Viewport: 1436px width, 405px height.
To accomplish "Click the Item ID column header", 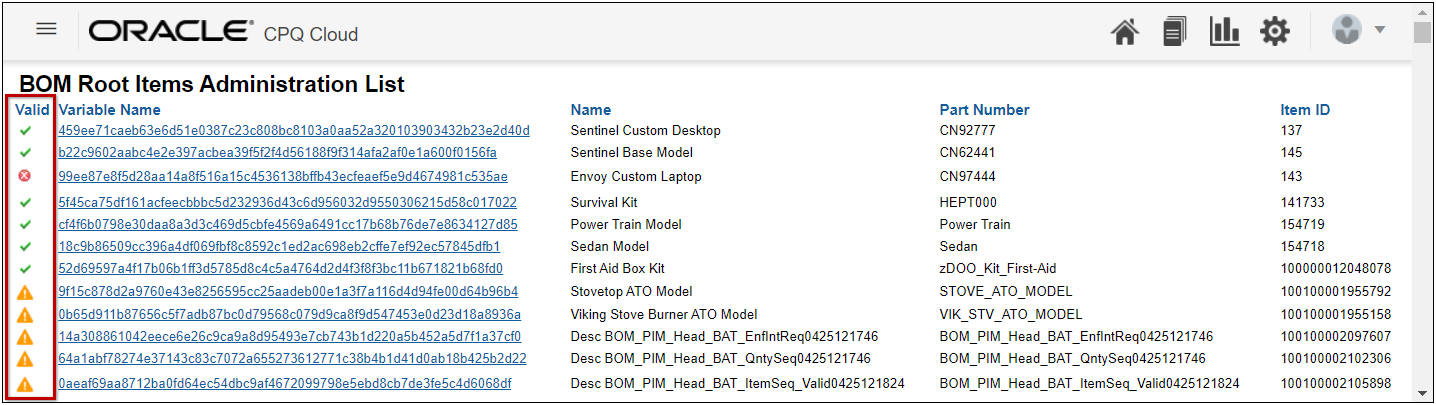I will tap(1305, 110).
